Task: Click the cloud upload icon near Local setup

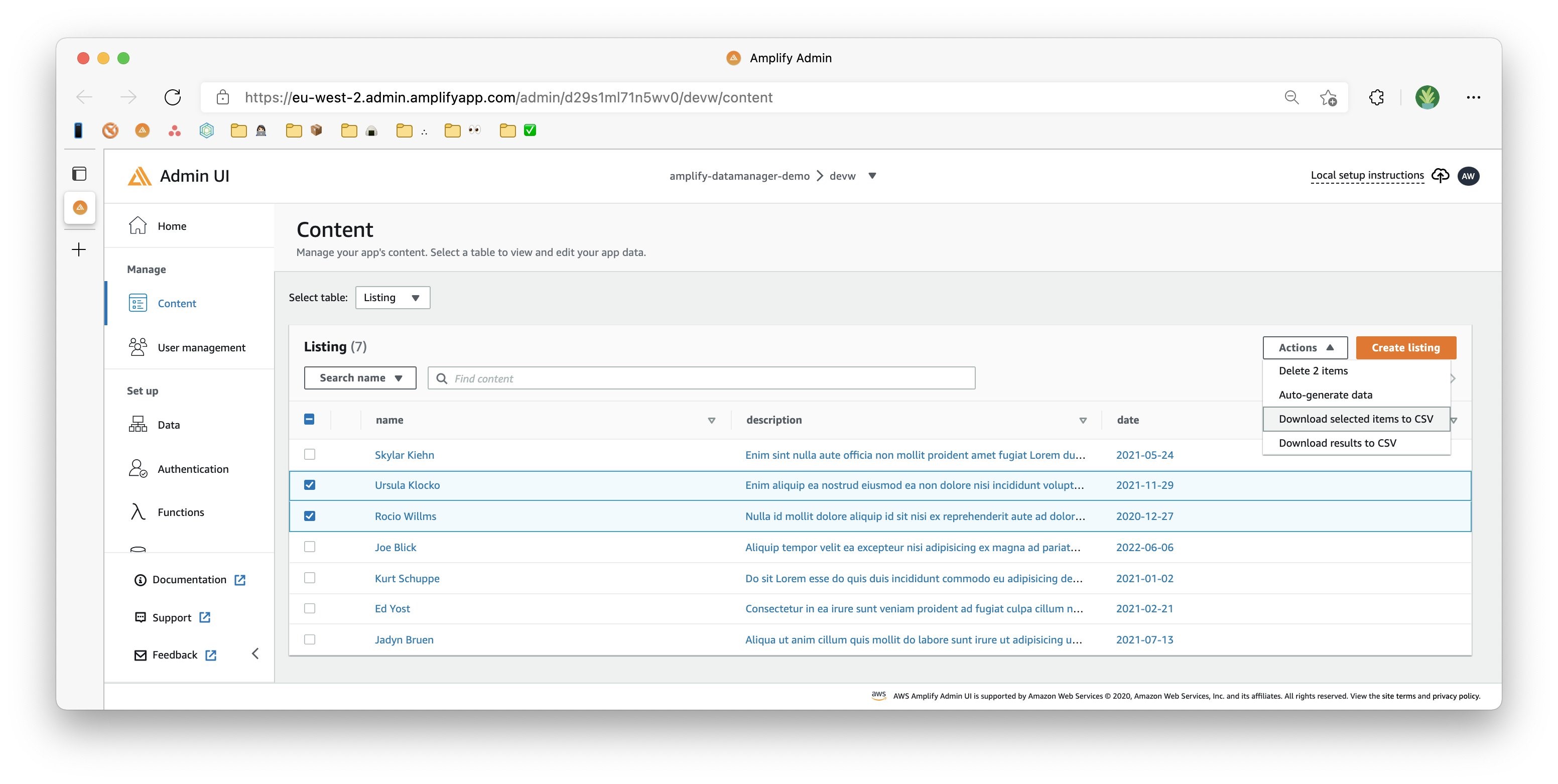Action: (1440, 175)
